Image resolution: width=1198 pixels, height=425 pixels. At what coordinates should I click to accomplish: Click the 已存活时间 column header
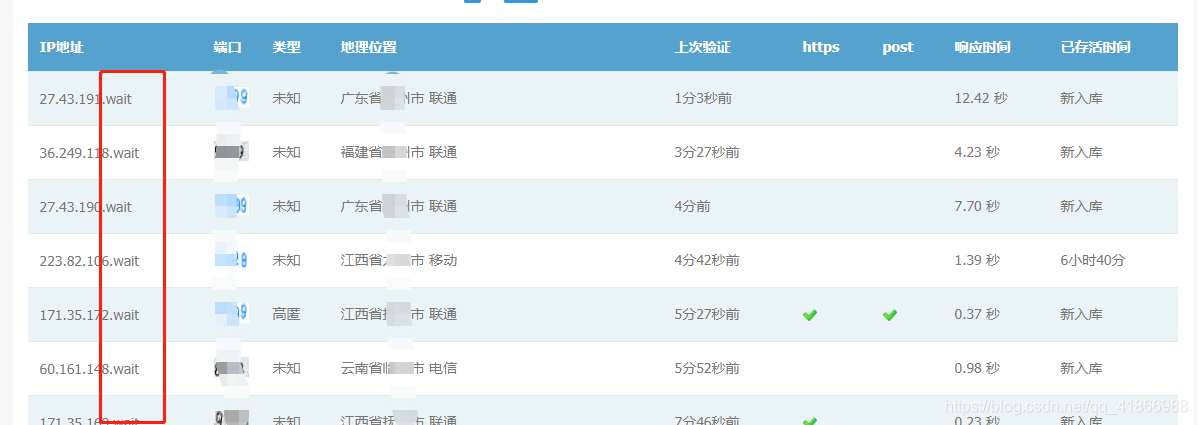tap(1096, 47)
